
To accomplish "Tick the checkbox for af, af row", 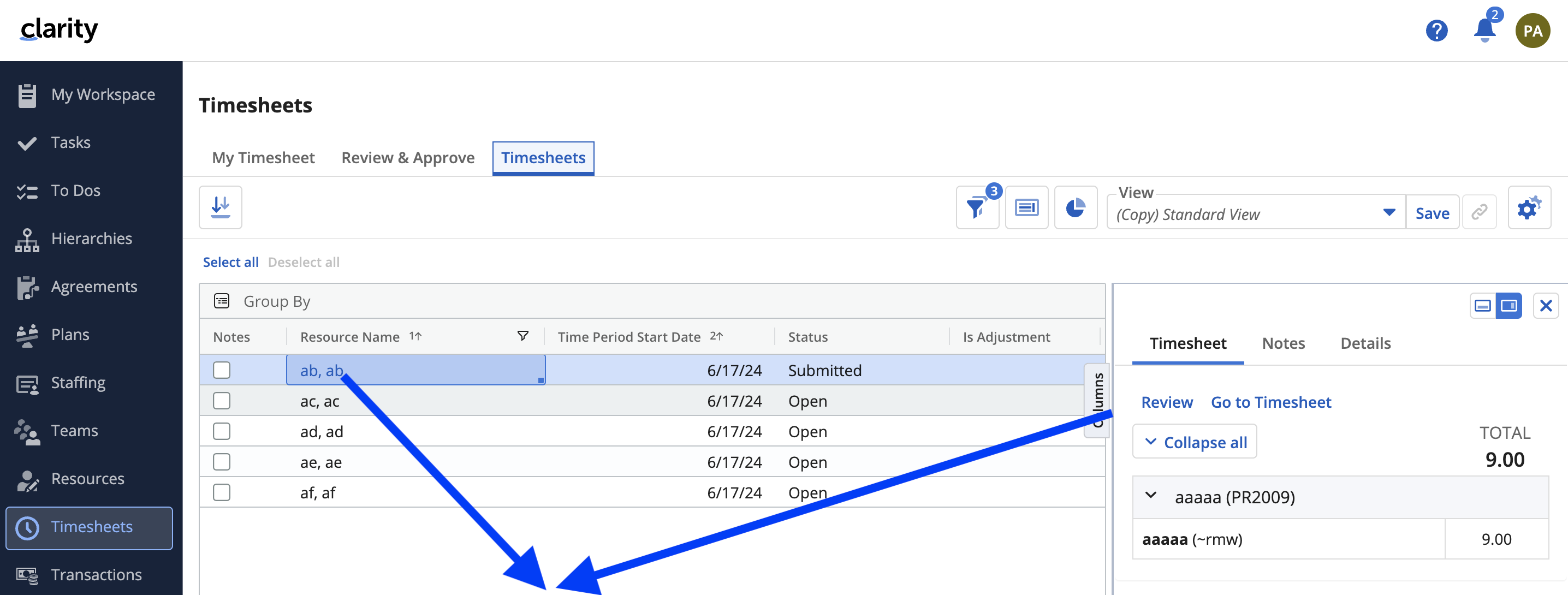I will pos(222,492).
